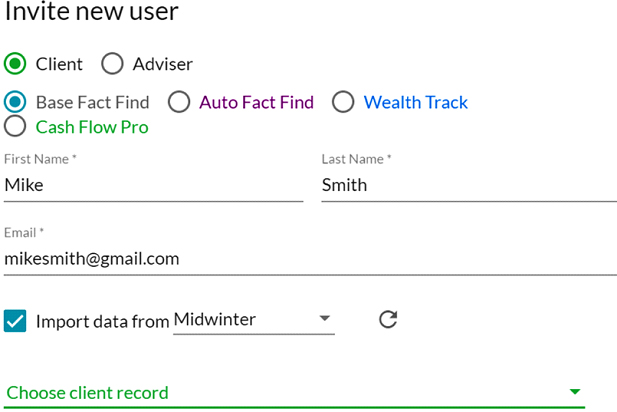617x412 pixels.
Task: Click the Import data from label text
Action: click(x=102, y=321)
